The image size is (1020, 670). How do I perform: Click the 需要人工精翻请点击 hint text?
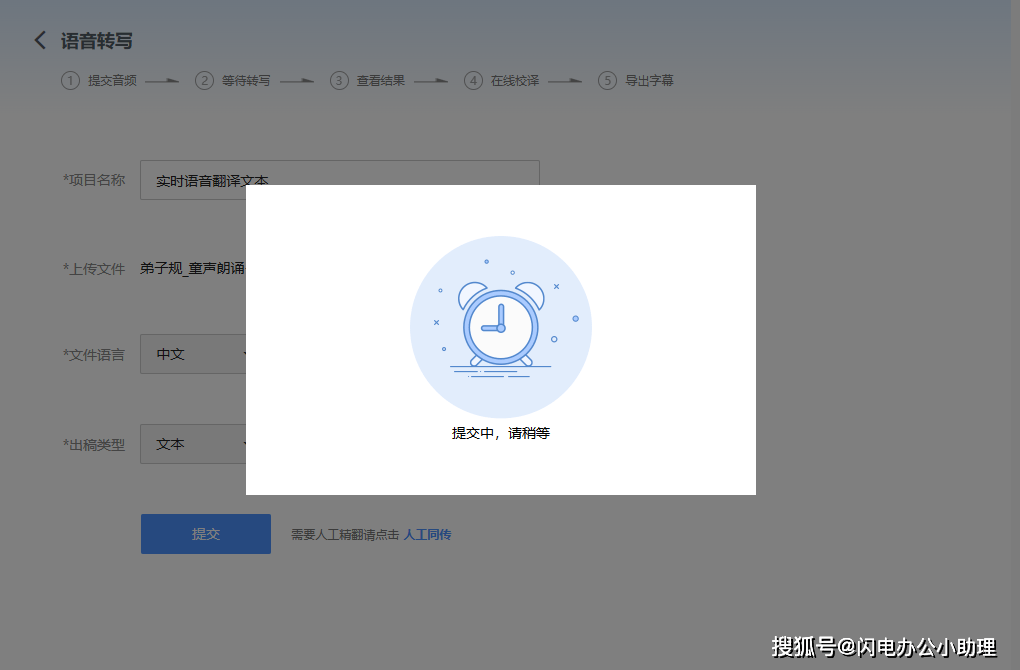(x=345, y=535)
